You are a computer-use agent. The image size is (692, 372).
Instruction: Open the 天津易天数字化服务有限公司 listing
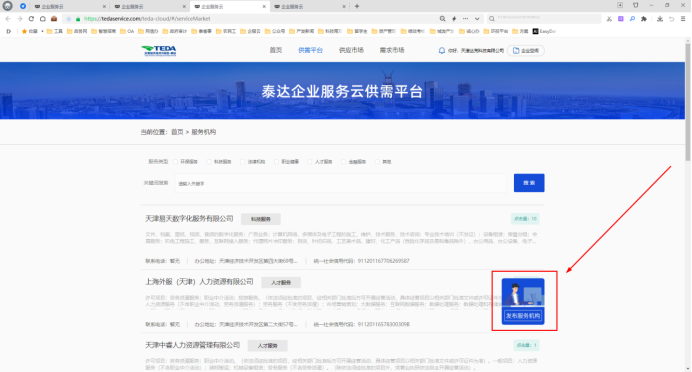[x=189, y=218]
